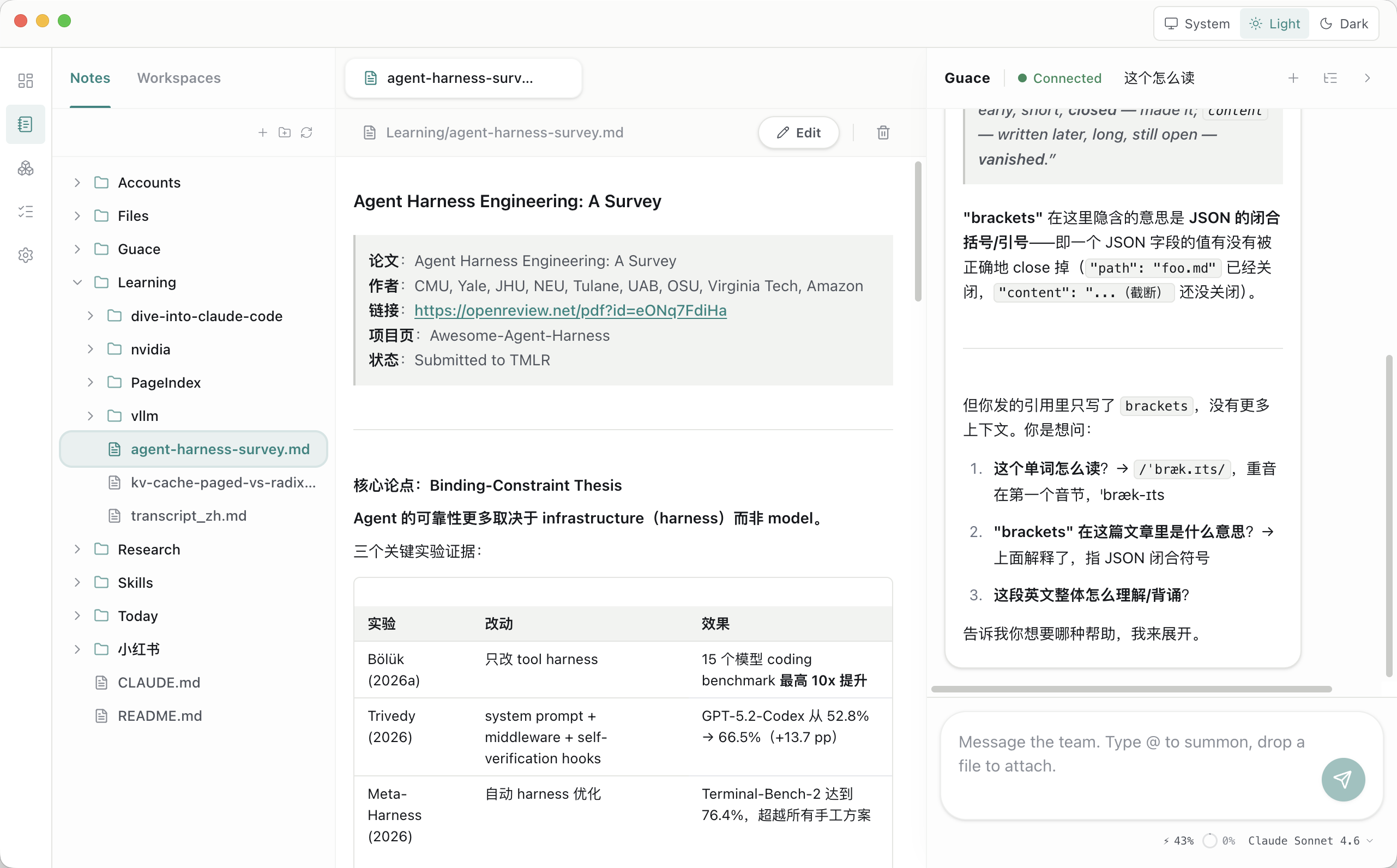Select the Notes notebook icon in sidebar

[25, 124]
